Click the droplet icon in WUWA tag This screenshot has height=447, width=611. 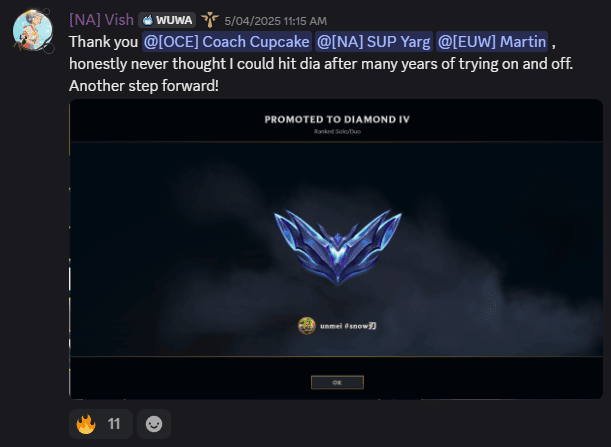click(x=148, y=20)
